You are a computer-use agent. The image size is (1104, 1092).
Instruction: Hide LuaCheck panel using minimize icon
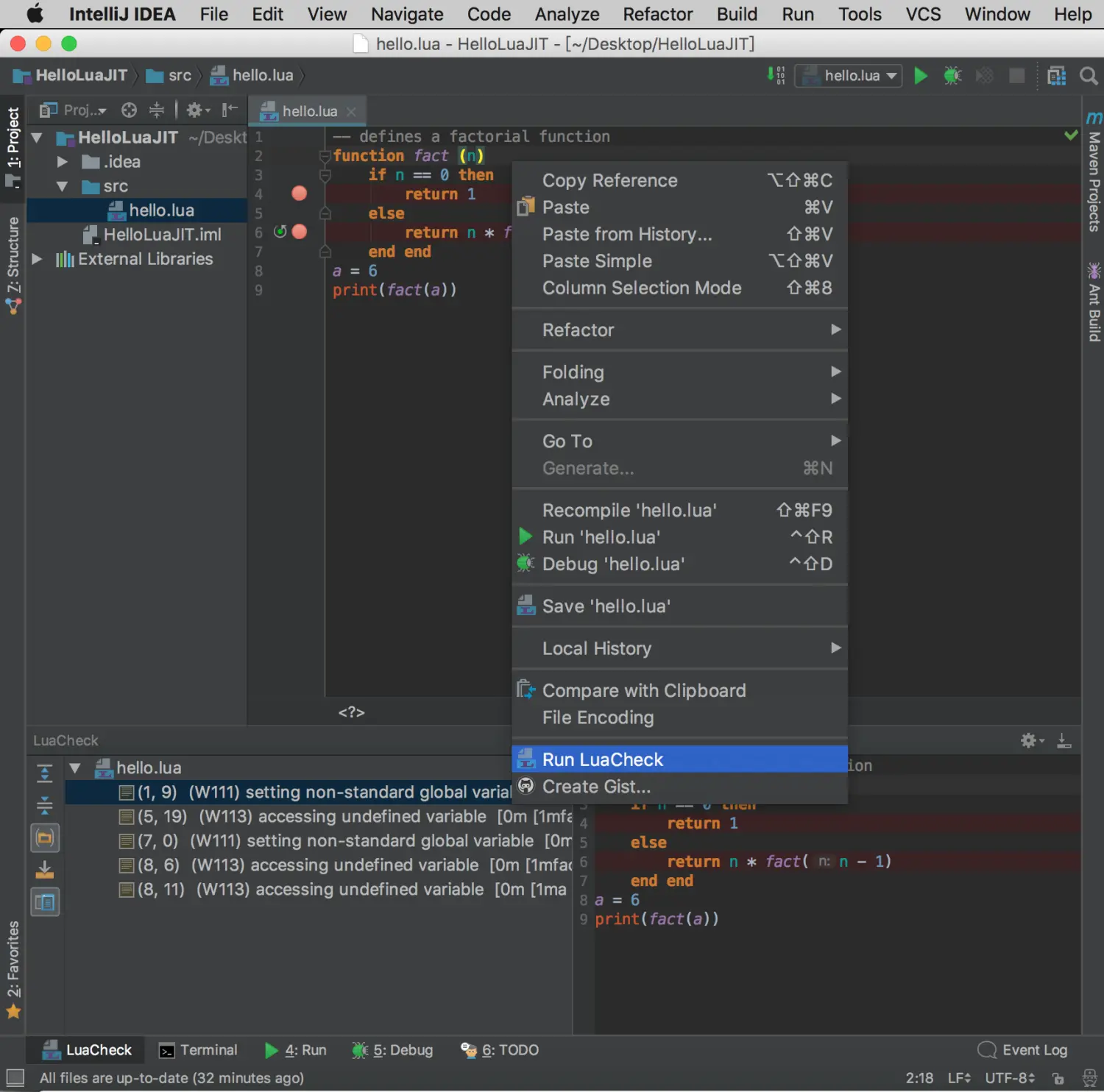point(1064,741)
